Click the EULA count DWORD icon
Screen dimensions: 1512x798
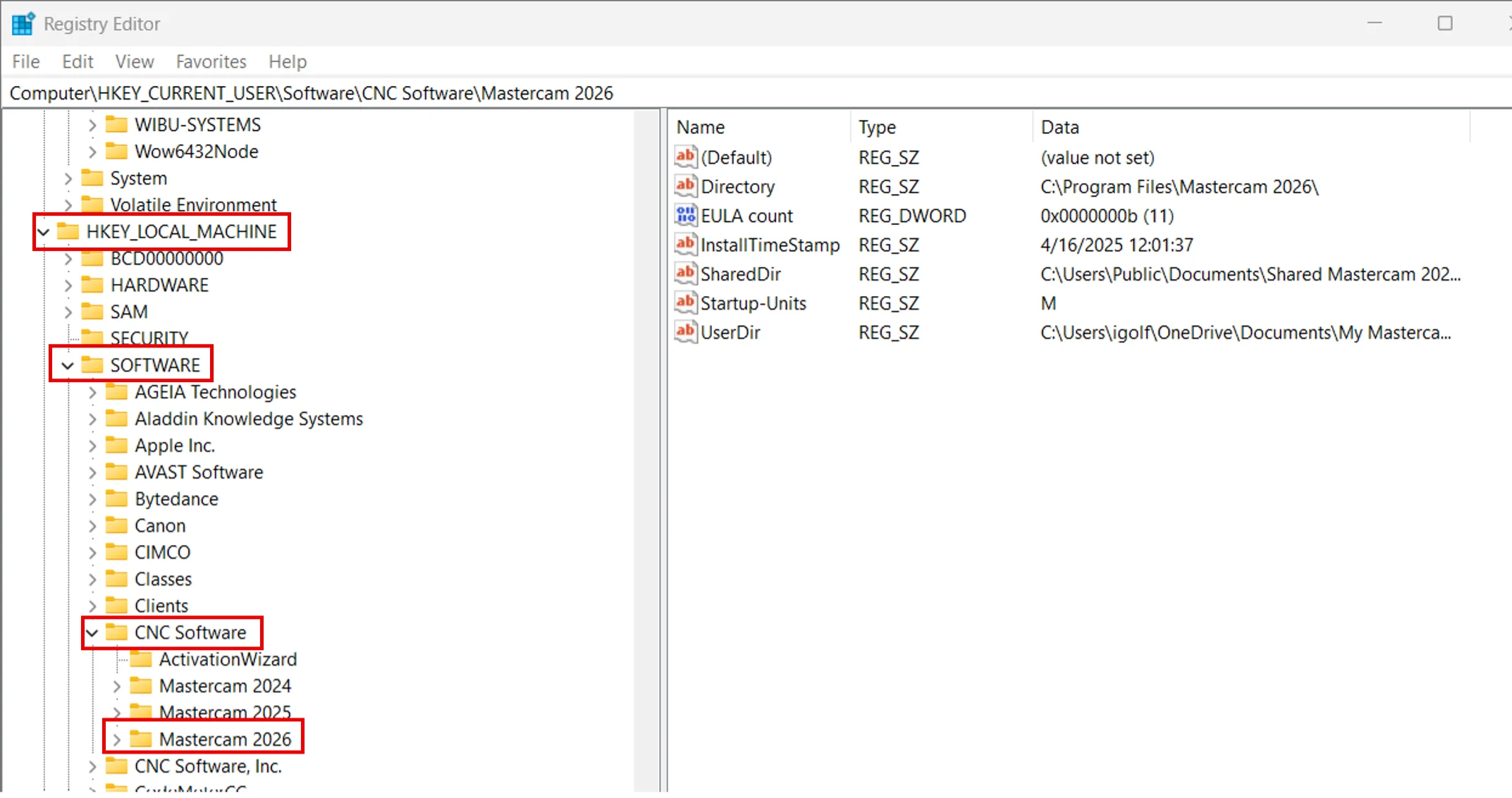(685, 215)
